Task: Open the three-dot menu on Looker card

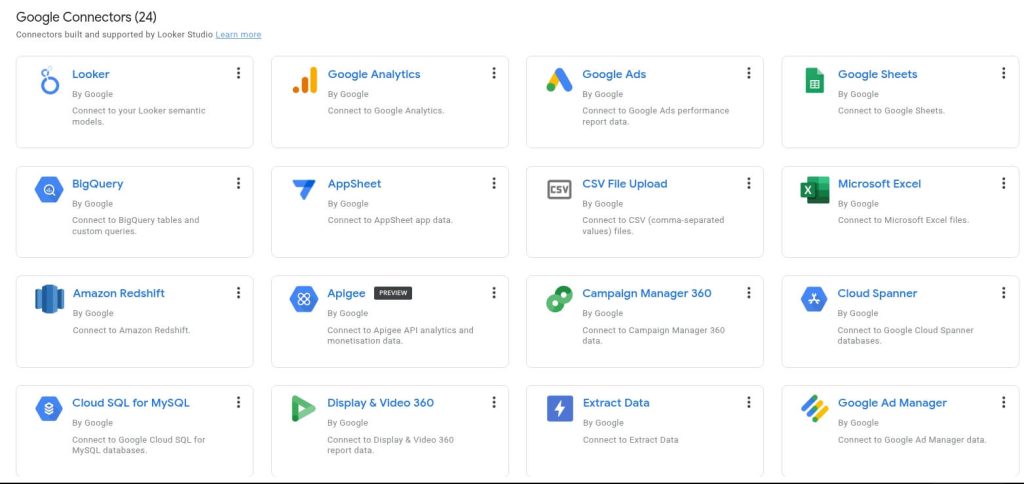Action: 238,73
